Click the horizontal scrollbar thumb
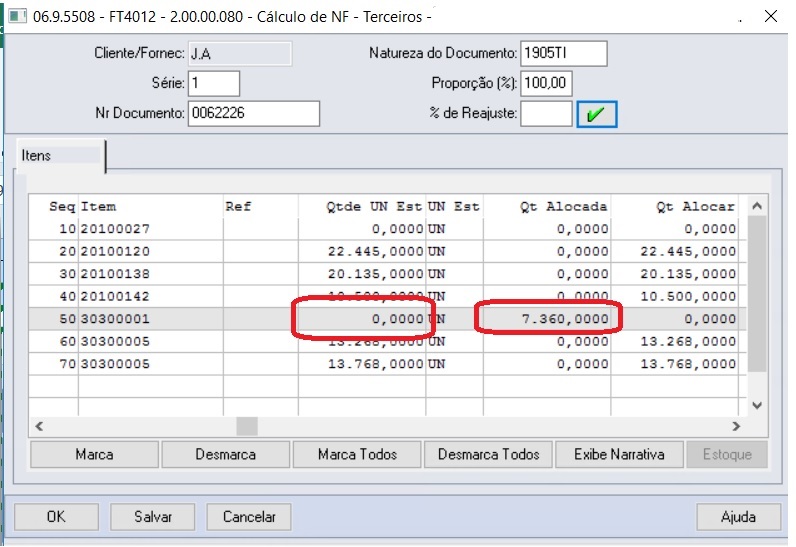796x547 pixels. tap(247, 426)
